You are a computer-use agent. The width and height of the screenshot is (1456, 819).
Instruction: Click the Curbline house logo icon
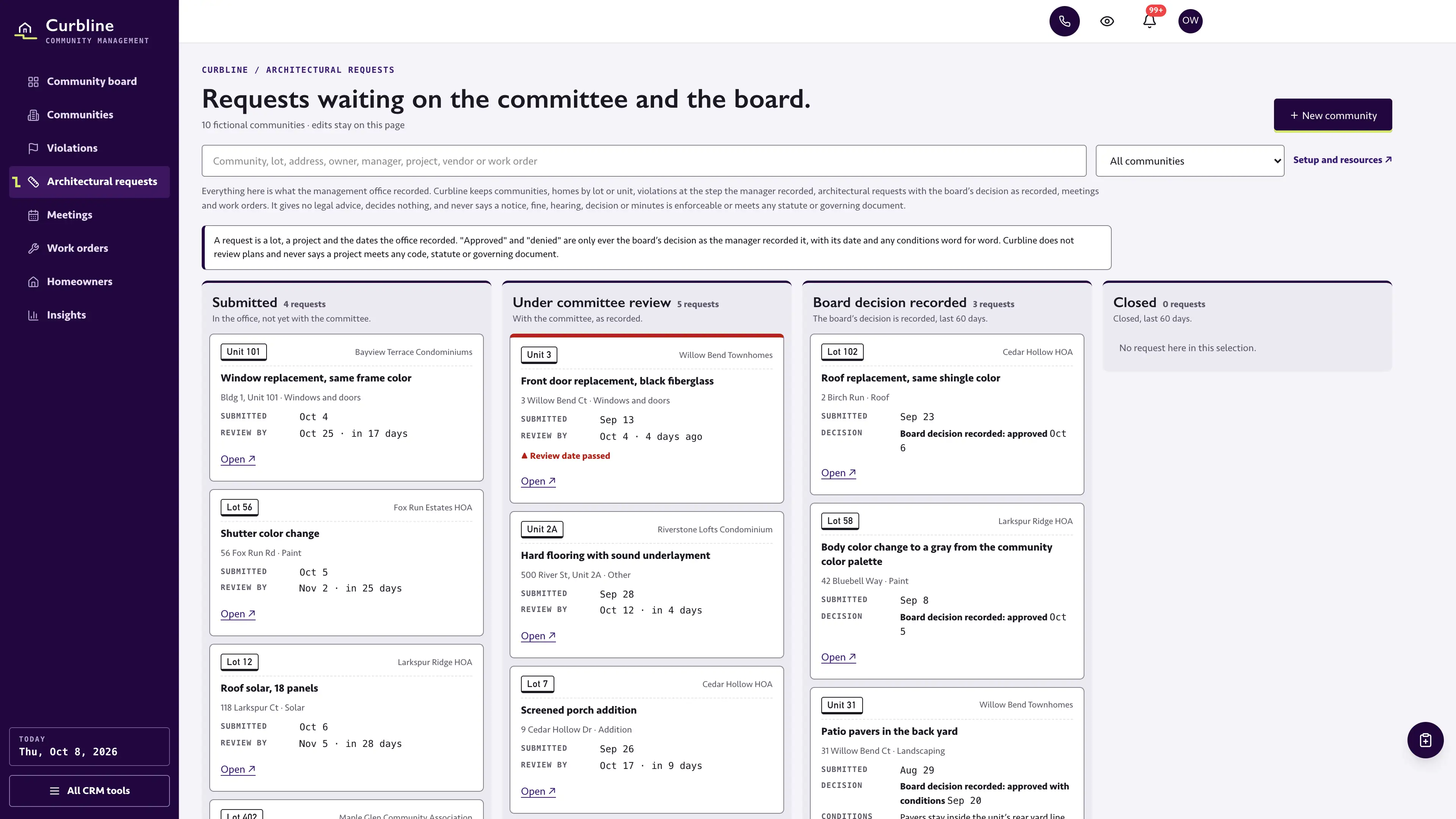click(x=25, y=30)
